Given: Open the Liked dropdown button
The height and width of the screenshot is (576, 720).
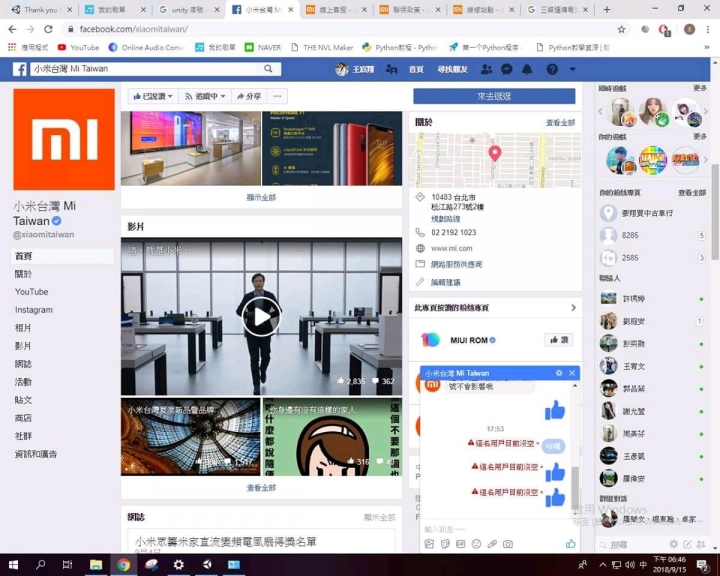Looking at the screenshot, I should point(153,96).
